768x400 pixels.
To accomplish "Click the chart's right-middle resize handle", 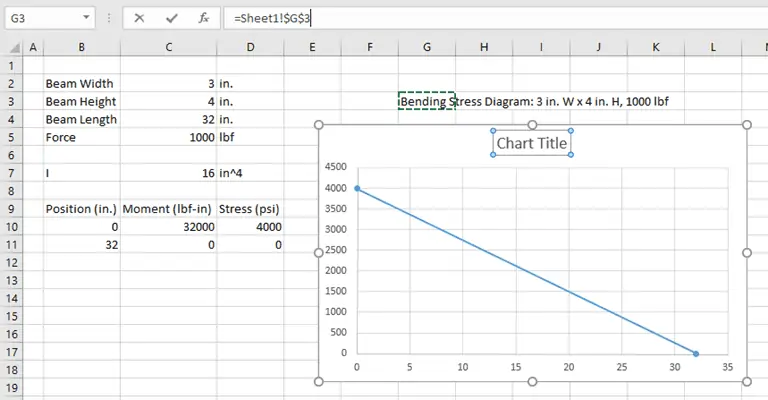I will click(x=747, y=253).
